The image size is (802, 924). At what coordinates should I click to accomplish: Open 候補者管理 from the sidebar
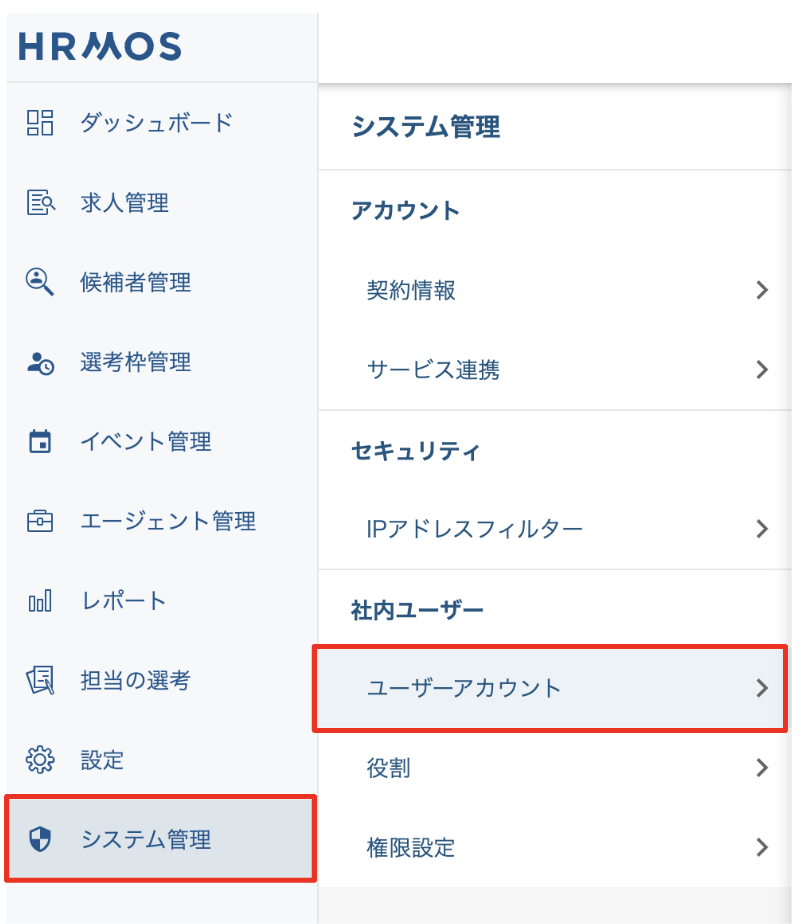pyautogui.click(x=135, y=282)
